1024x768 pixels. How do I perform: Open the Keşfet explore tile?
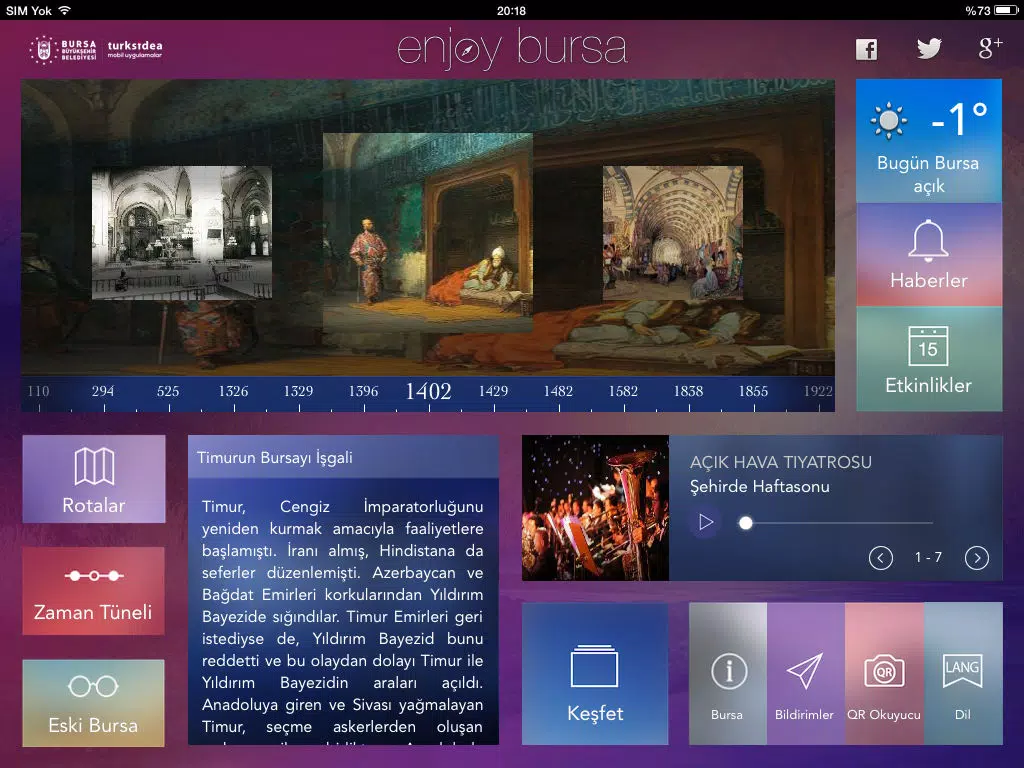[595, 673]
